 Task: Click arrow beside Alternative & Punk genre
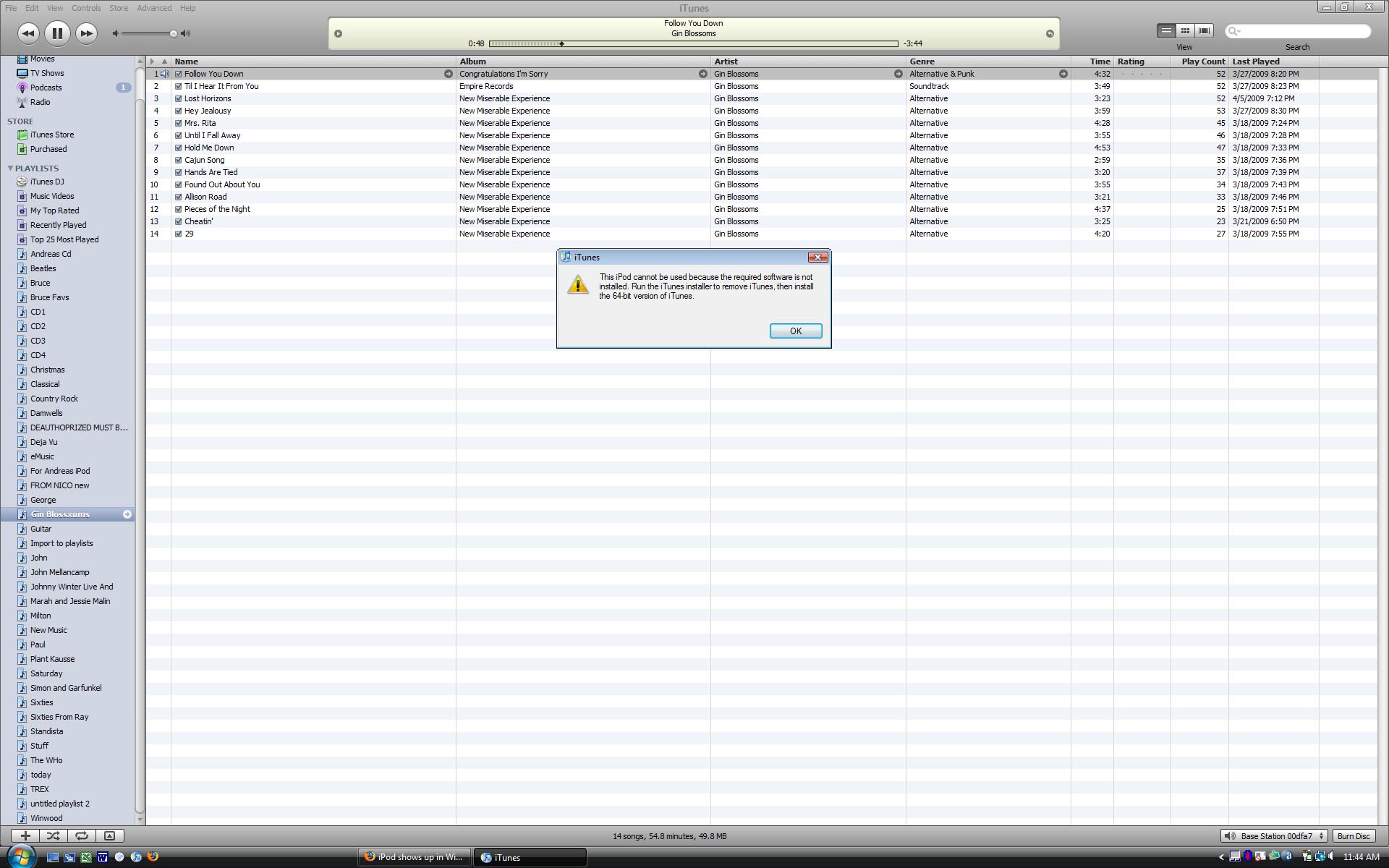1063,74
